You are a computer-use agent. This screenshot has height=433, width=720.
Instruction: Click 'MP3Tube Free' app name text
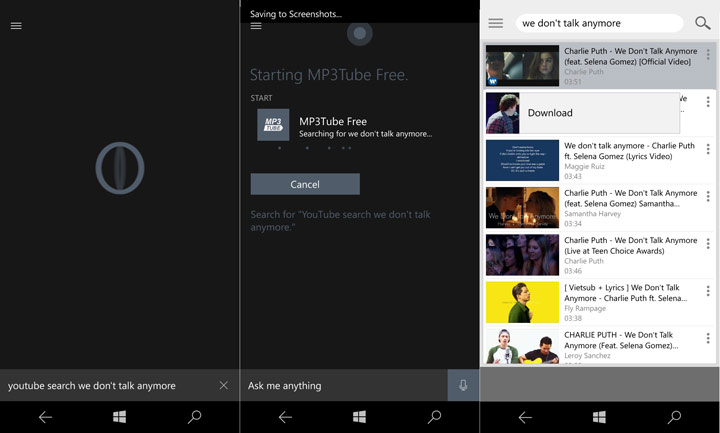point(333,121)
